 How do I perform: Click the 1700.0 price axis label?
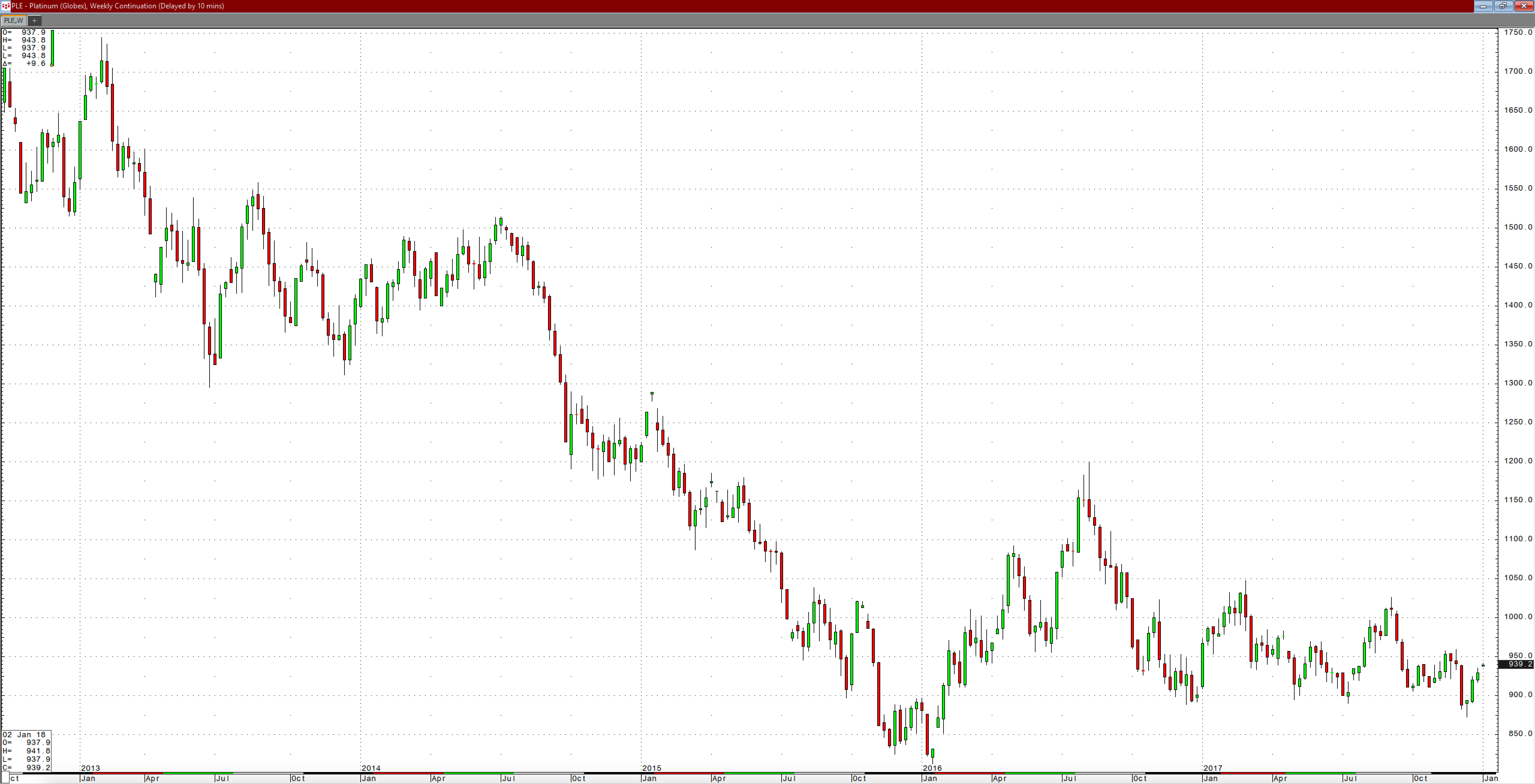pos(1518,71)
